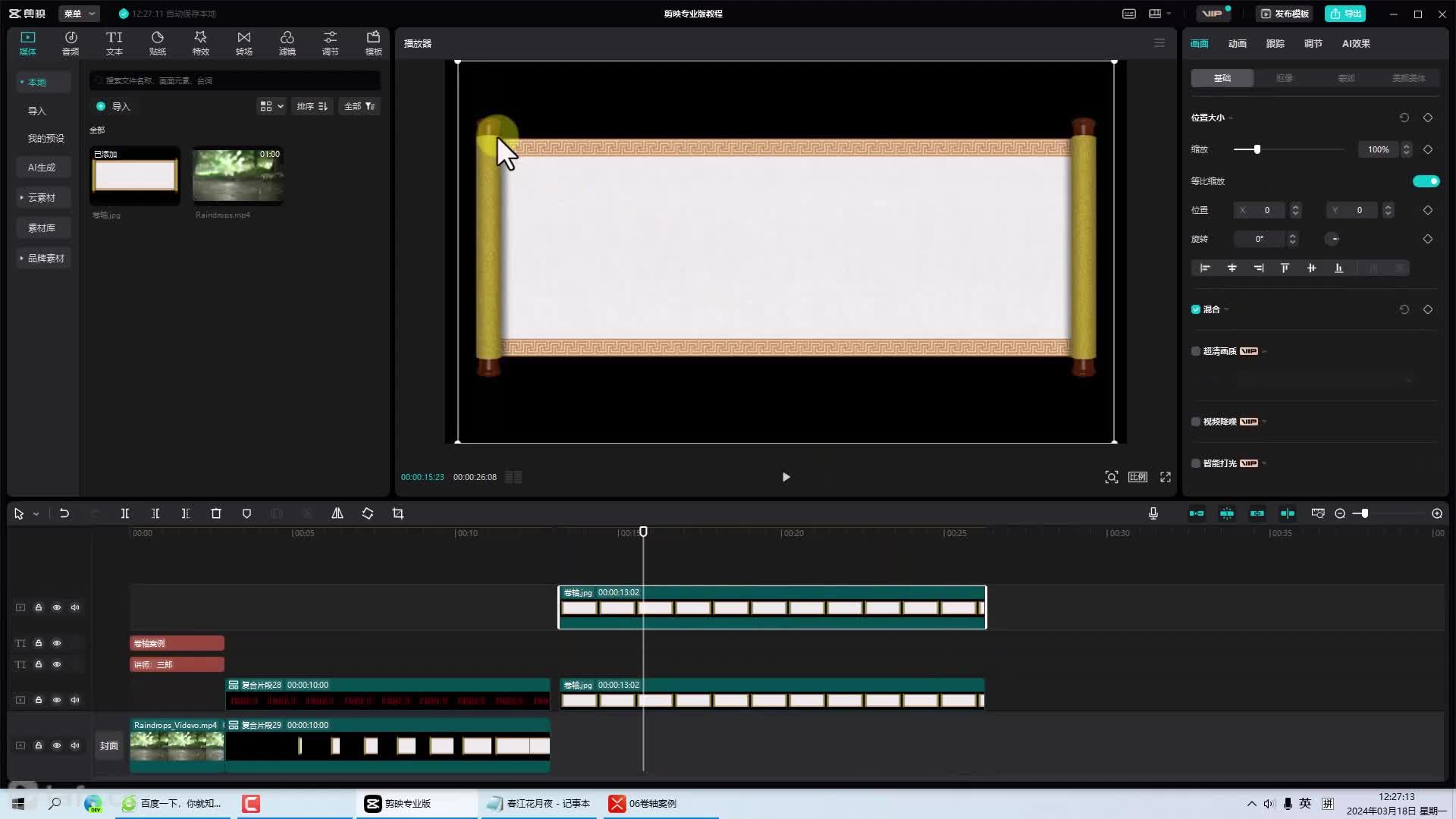Open the sort (排序) dropdown

coord(312,106)
